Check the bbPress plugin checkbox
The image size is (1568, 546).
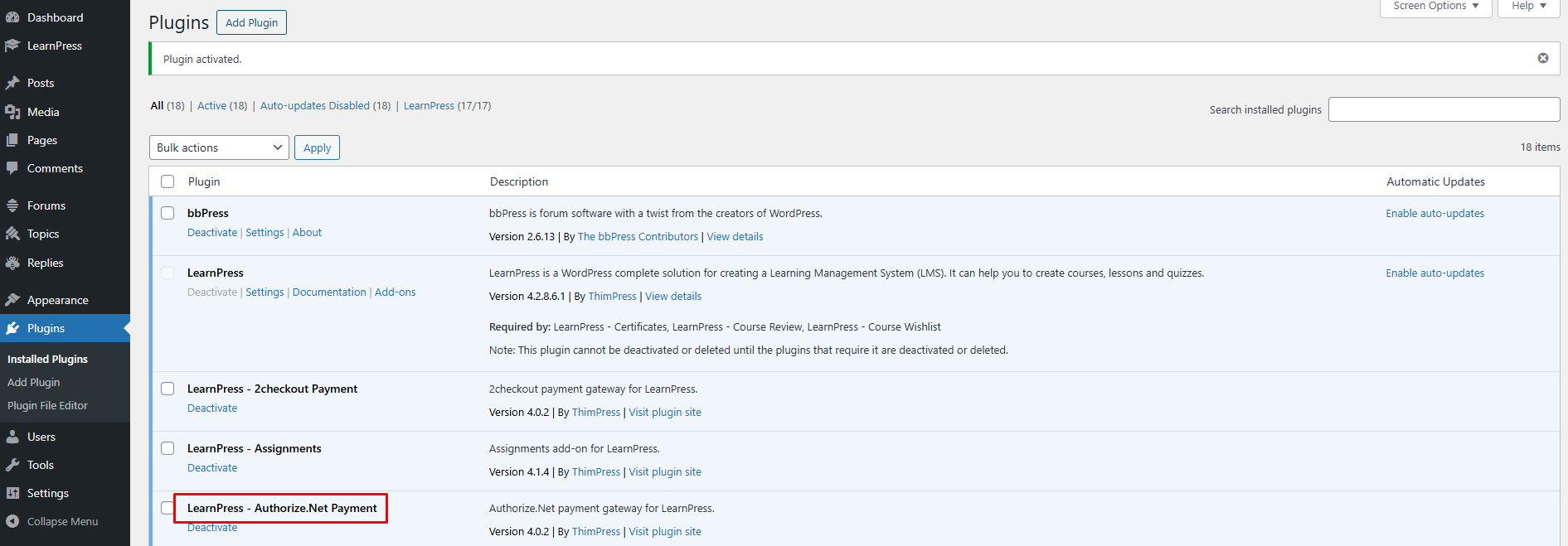click(167, 213)
